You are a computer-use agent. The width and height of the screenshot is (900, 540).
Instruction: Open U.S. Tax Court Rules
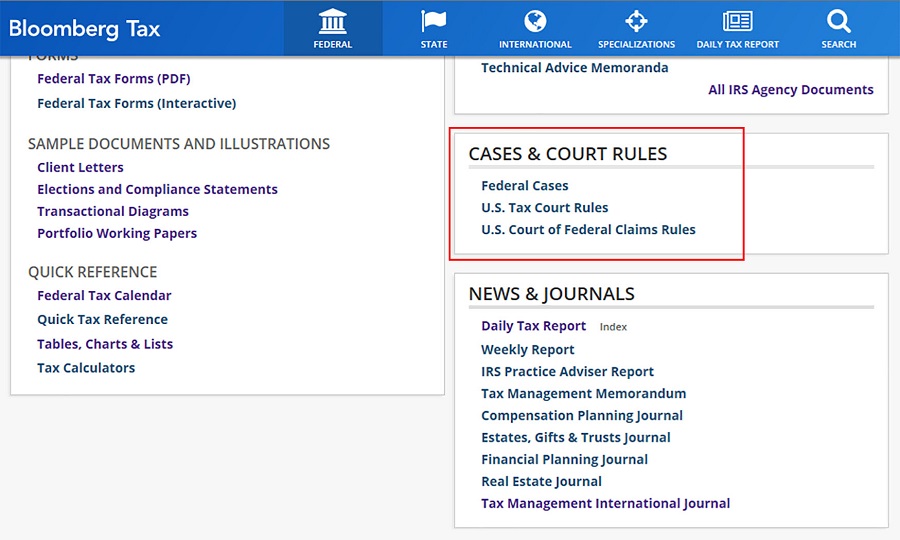[544, 207]
